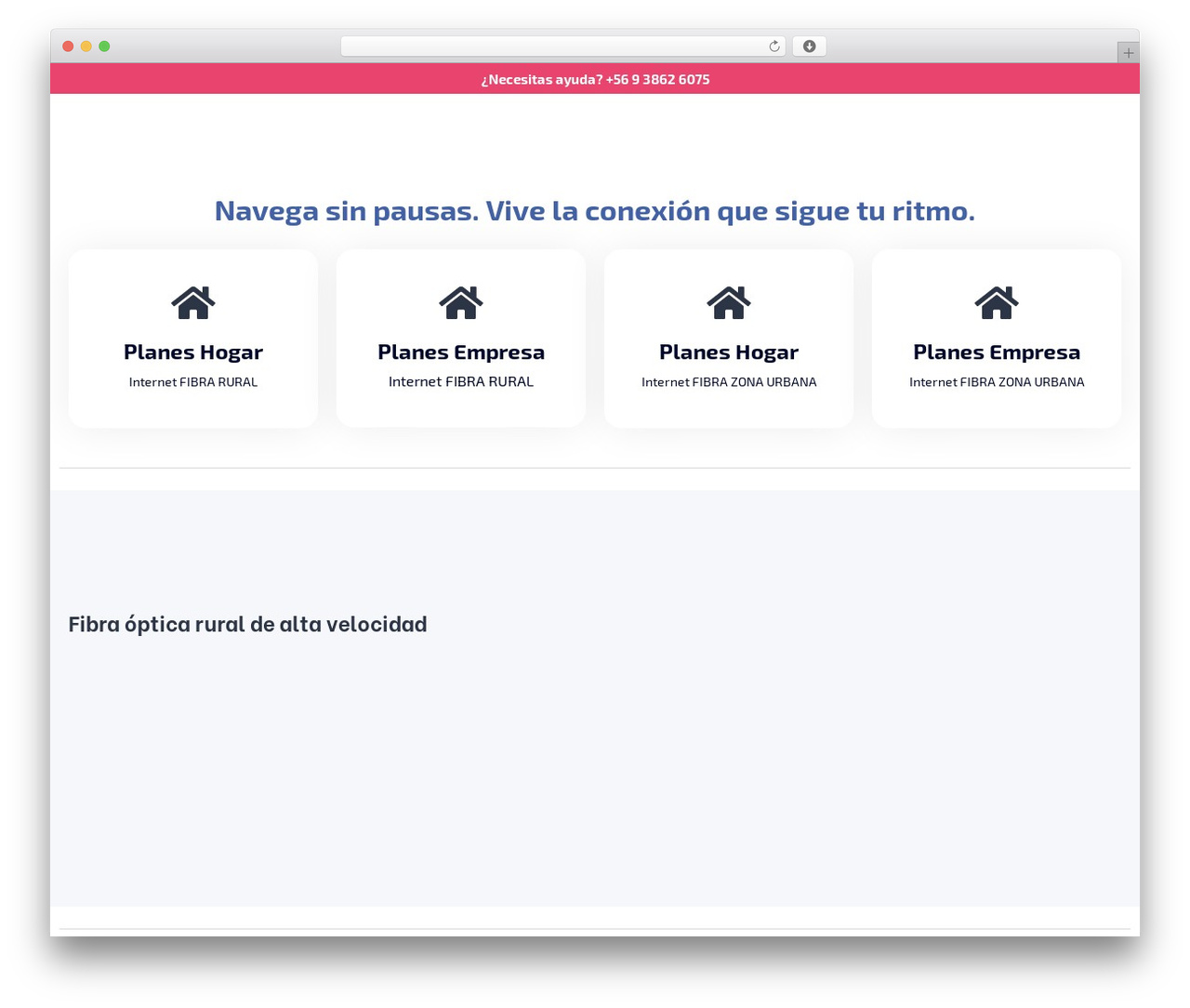Open Planes Hogar rural fiber heading
This screenshot has height=1008, width=1190.
(x=193, y=352)
